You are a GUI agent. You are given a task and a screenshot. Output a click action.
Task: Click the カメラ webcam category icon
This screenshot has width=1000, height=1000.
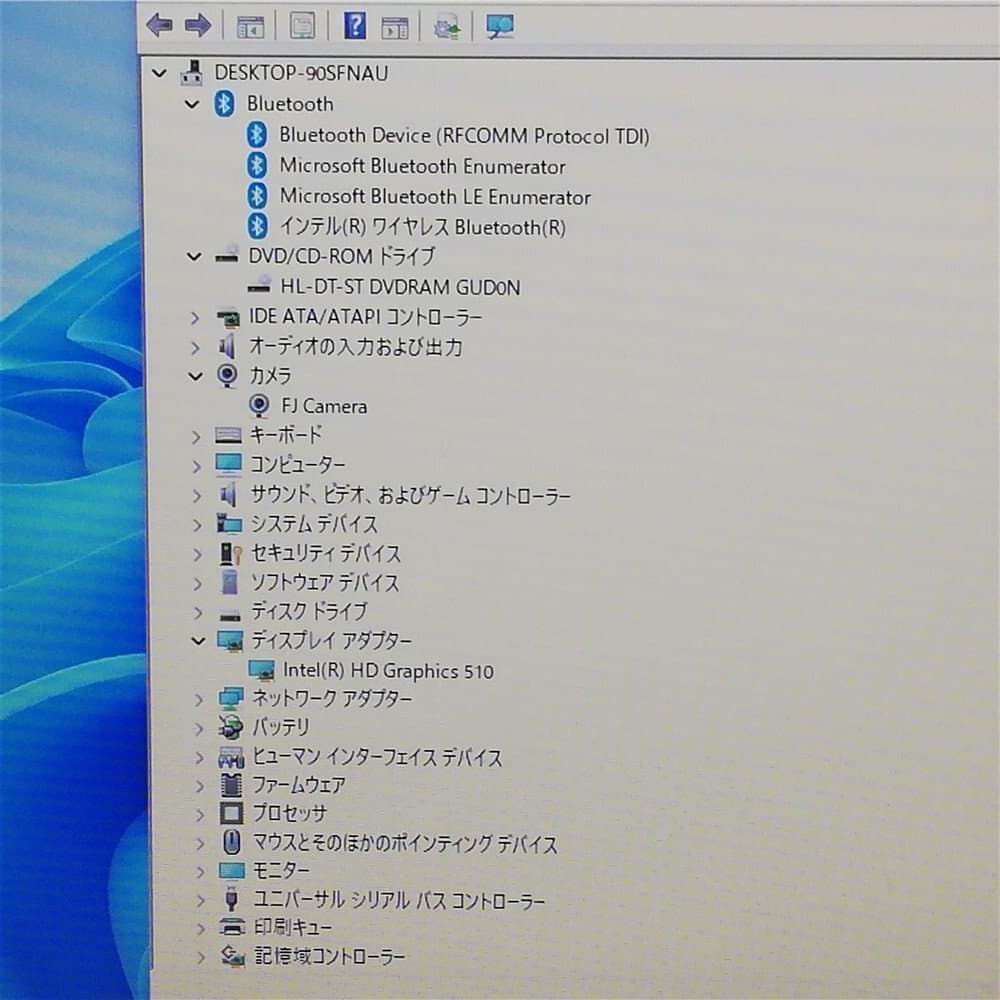pyautogui.click(x=227, y=376)
